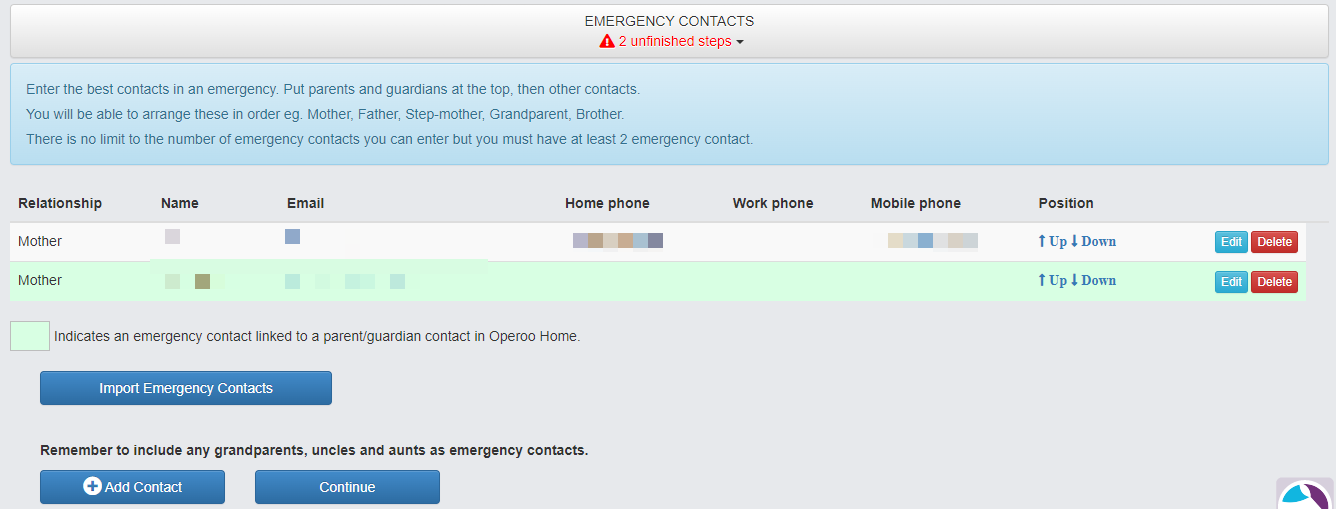Image resolution: width=1336 pixels, height=509 pixels.
Task: Expand the unfinished steps dropdown caret
Action: point(740,42)
